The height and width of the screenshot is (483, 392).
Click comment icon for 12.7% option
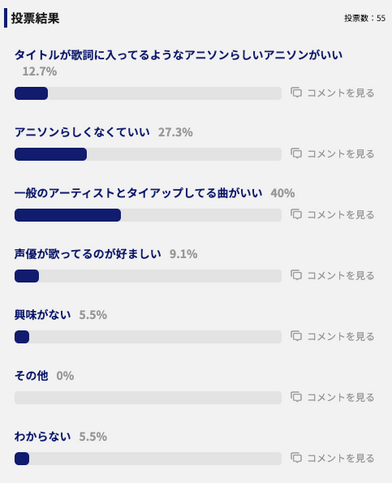(296, 92)
